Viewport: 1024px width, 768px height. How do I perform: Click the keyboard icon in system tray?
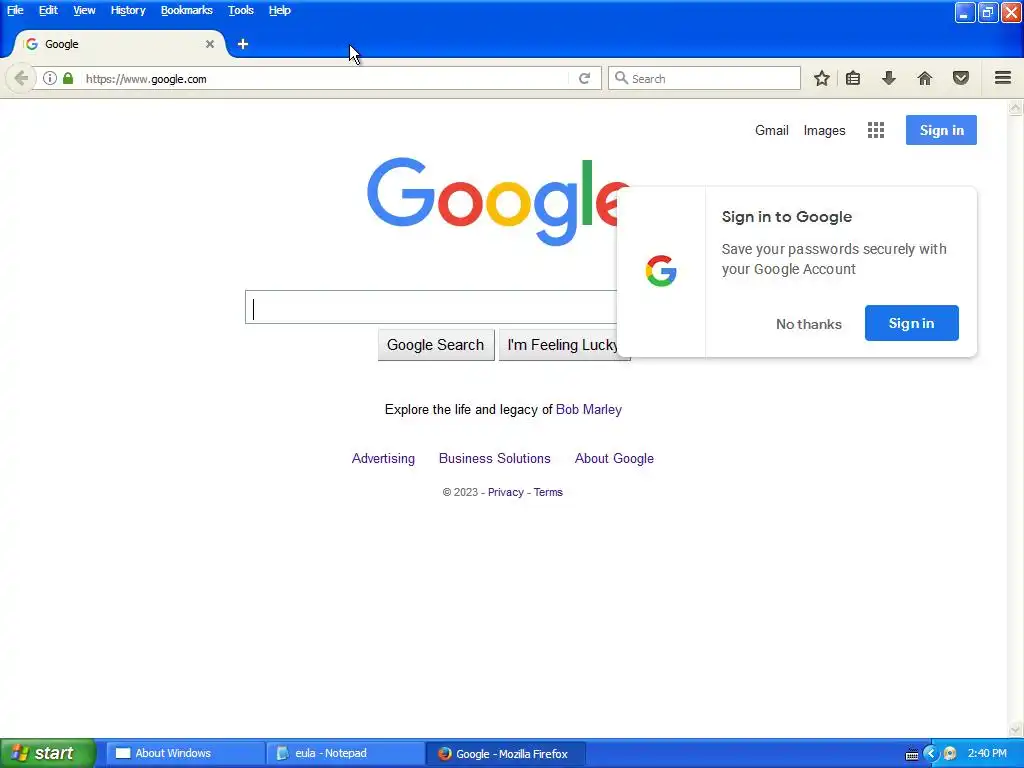[912, 755]
